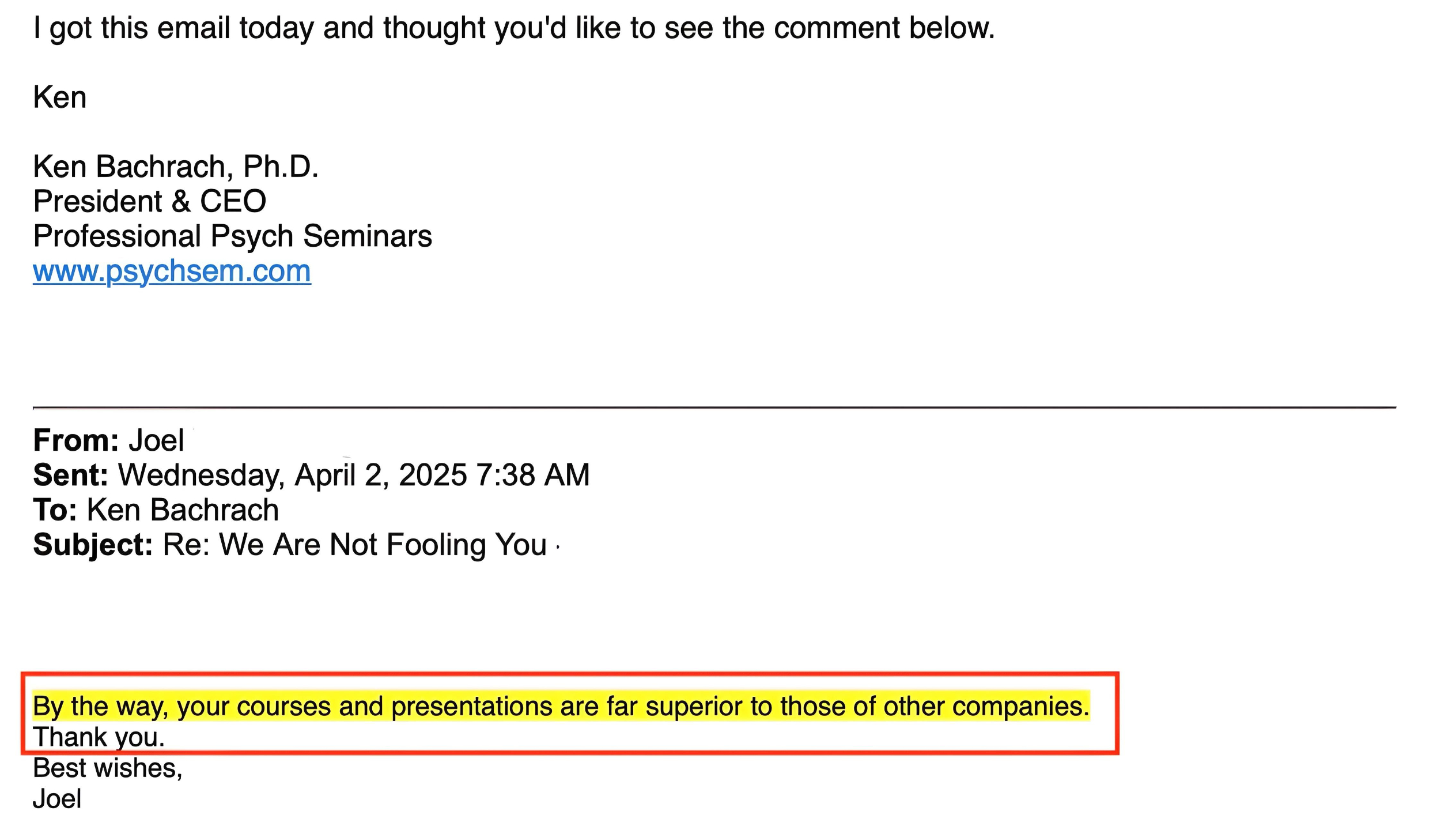Click the date 'Wednesday, April 2, 2025 7:38 AM'
Image resolution: width=1456 pixels, height=830 pixels.
tap(354, 476)
